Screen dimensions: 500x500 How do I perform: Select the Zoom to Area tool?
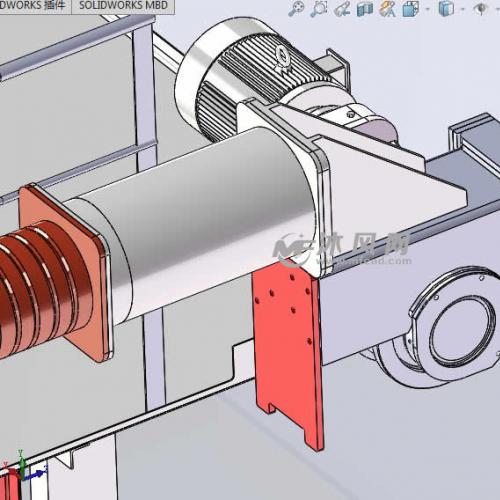pyautogui.click(x=319, y=9)
